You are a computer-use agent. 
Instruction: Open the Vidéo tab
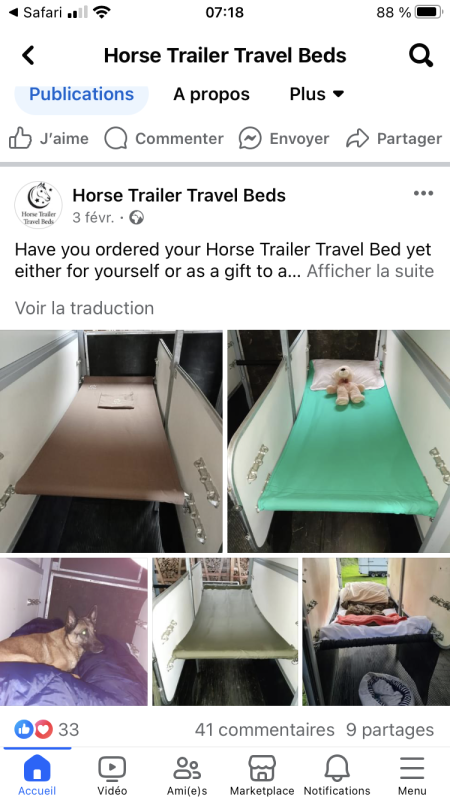(x=112, y=775)
